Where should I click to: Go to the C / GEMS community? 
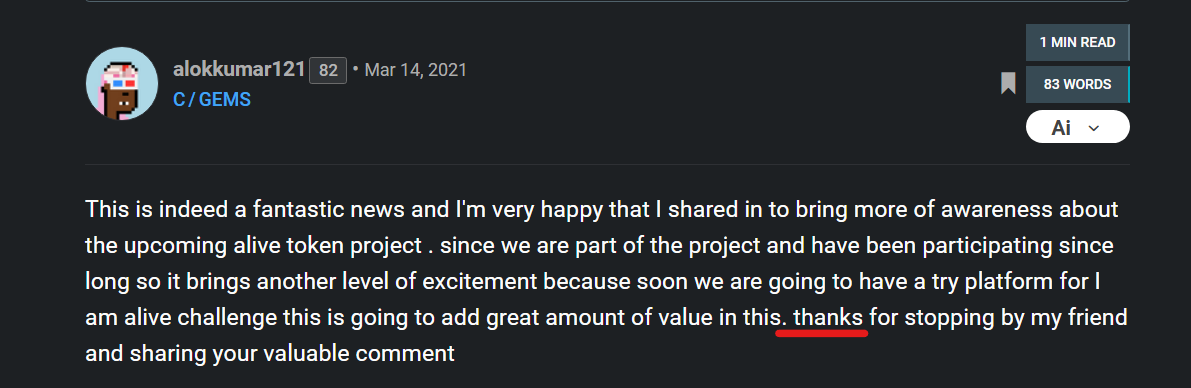212,99
